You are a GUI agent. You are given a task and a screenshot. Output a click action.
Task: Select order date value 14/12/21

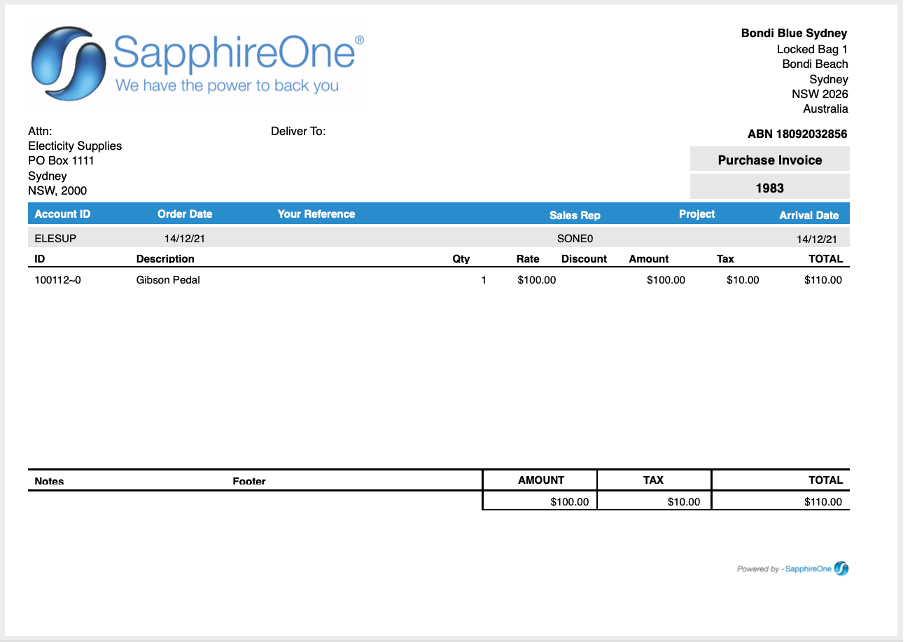click(x=184, y=238)
